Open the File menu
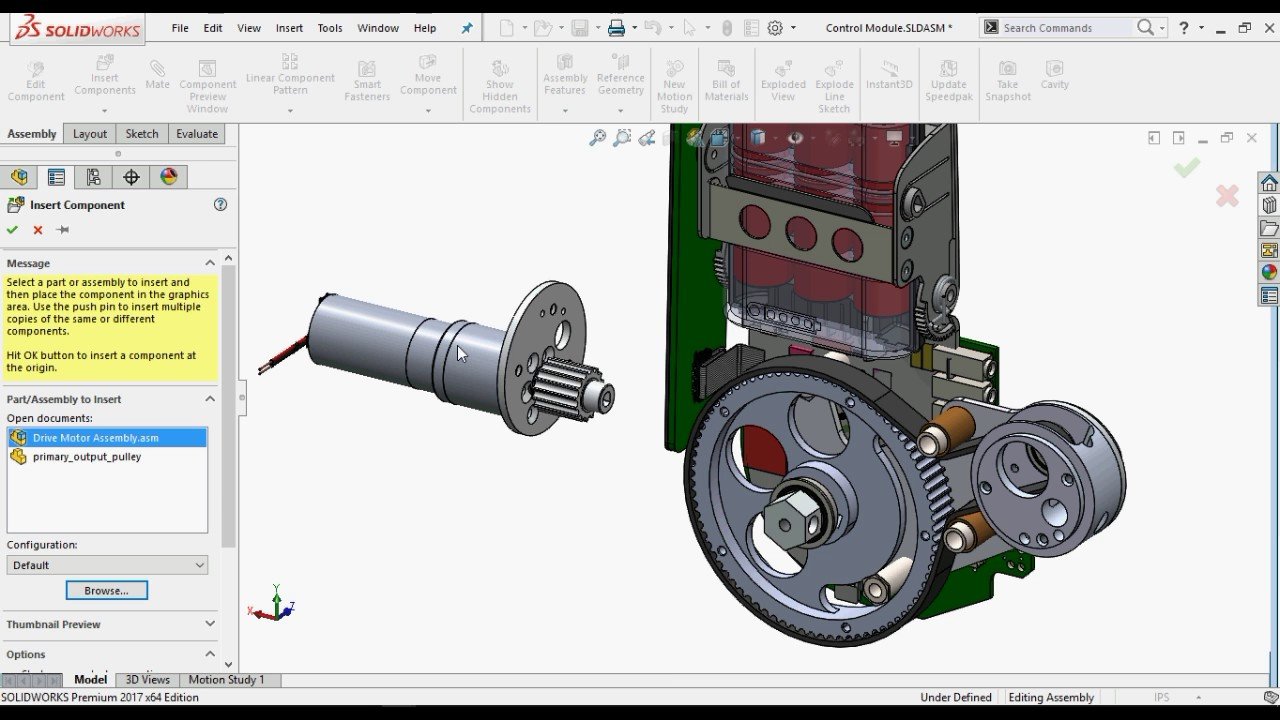The width and height of the screenshot is (1280, 720). pos(180,28)
